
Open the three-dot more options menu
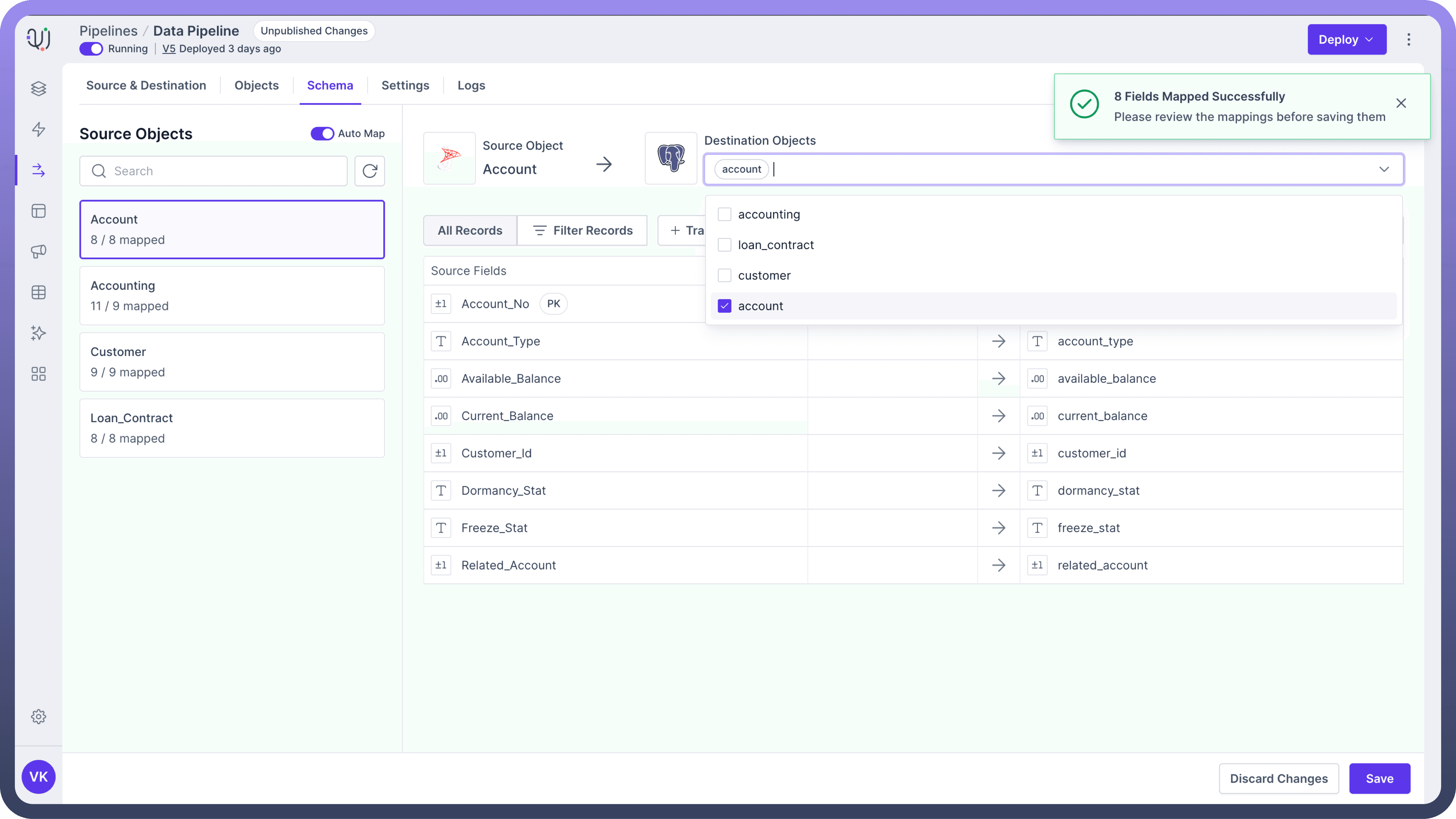pyautogui.click(x=1408, y=39)
